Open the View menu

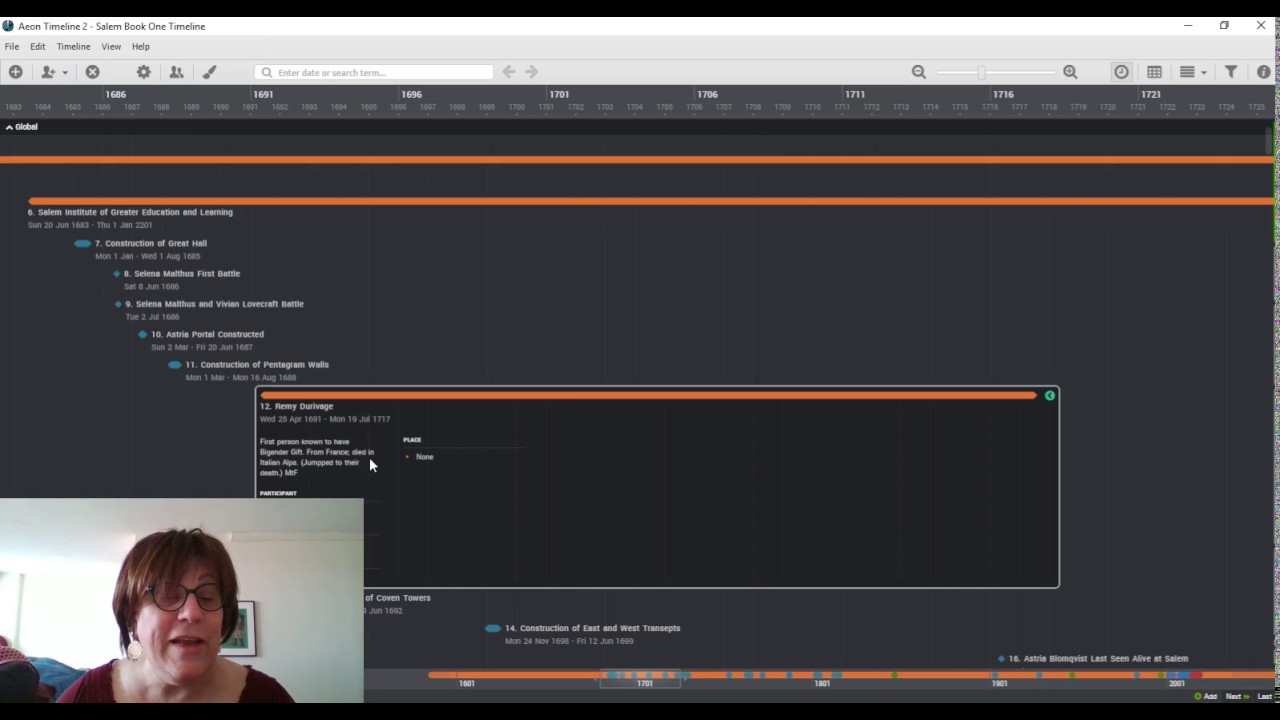(111, 47)
